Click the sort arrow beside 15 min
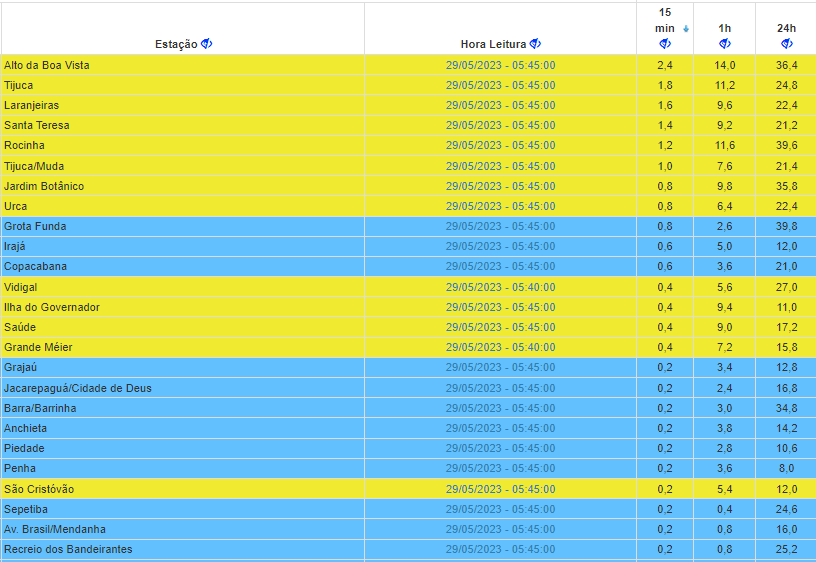 686,29
